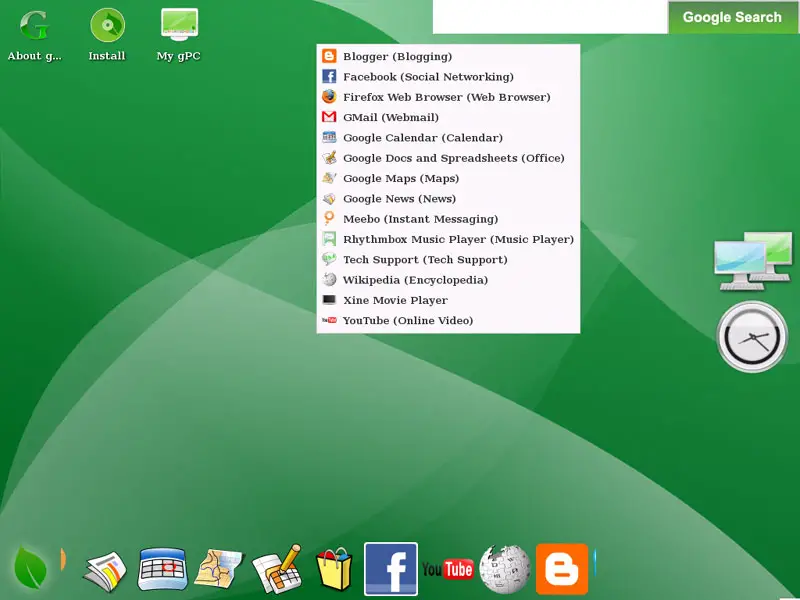Viewport: 800px width, 600px height.
Task: Launch Xine Movie Player from menu
Action: point(448,301)
